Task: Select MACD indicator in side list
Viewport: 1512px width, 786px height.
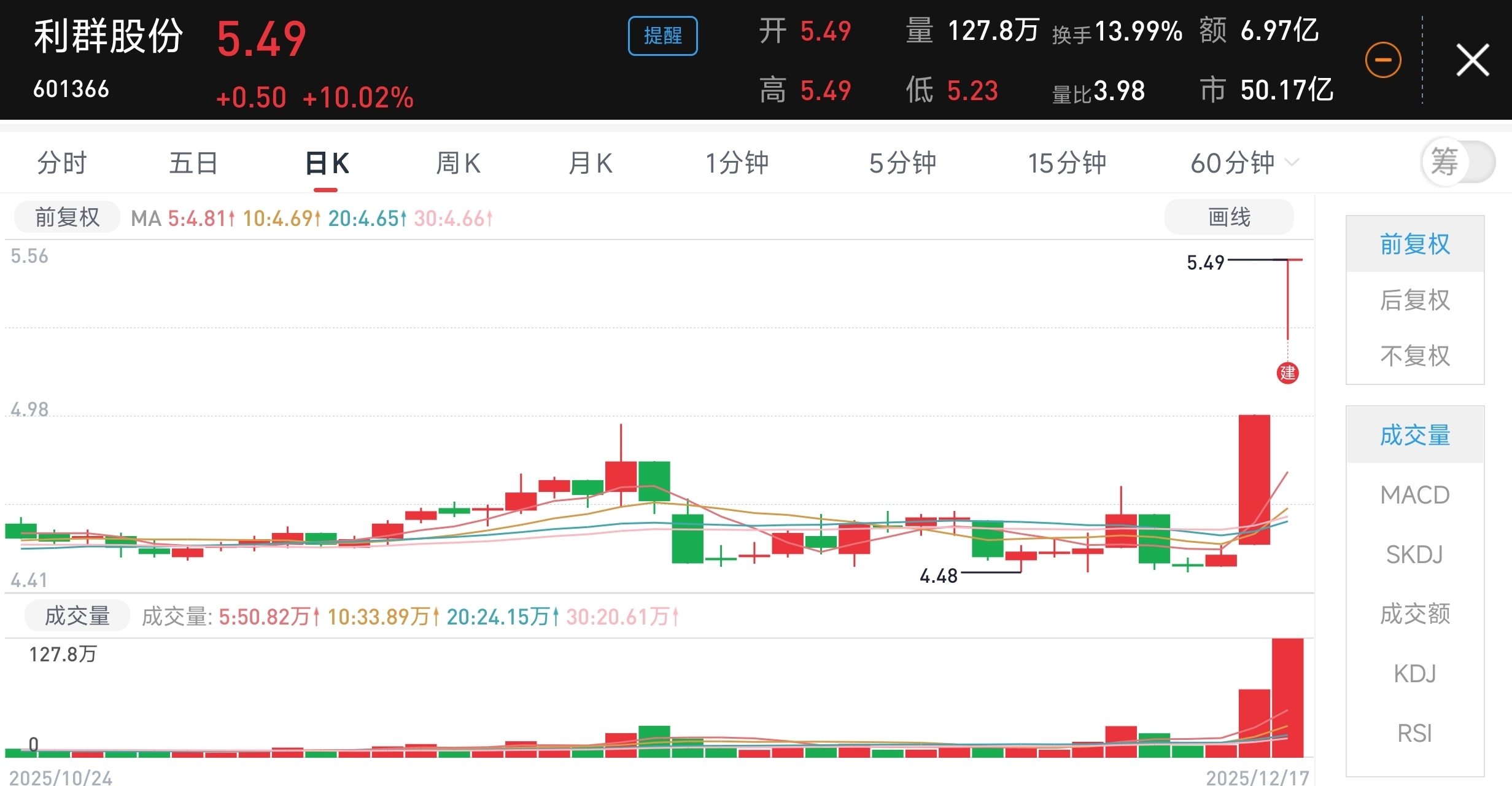Action: point(1414,495)
